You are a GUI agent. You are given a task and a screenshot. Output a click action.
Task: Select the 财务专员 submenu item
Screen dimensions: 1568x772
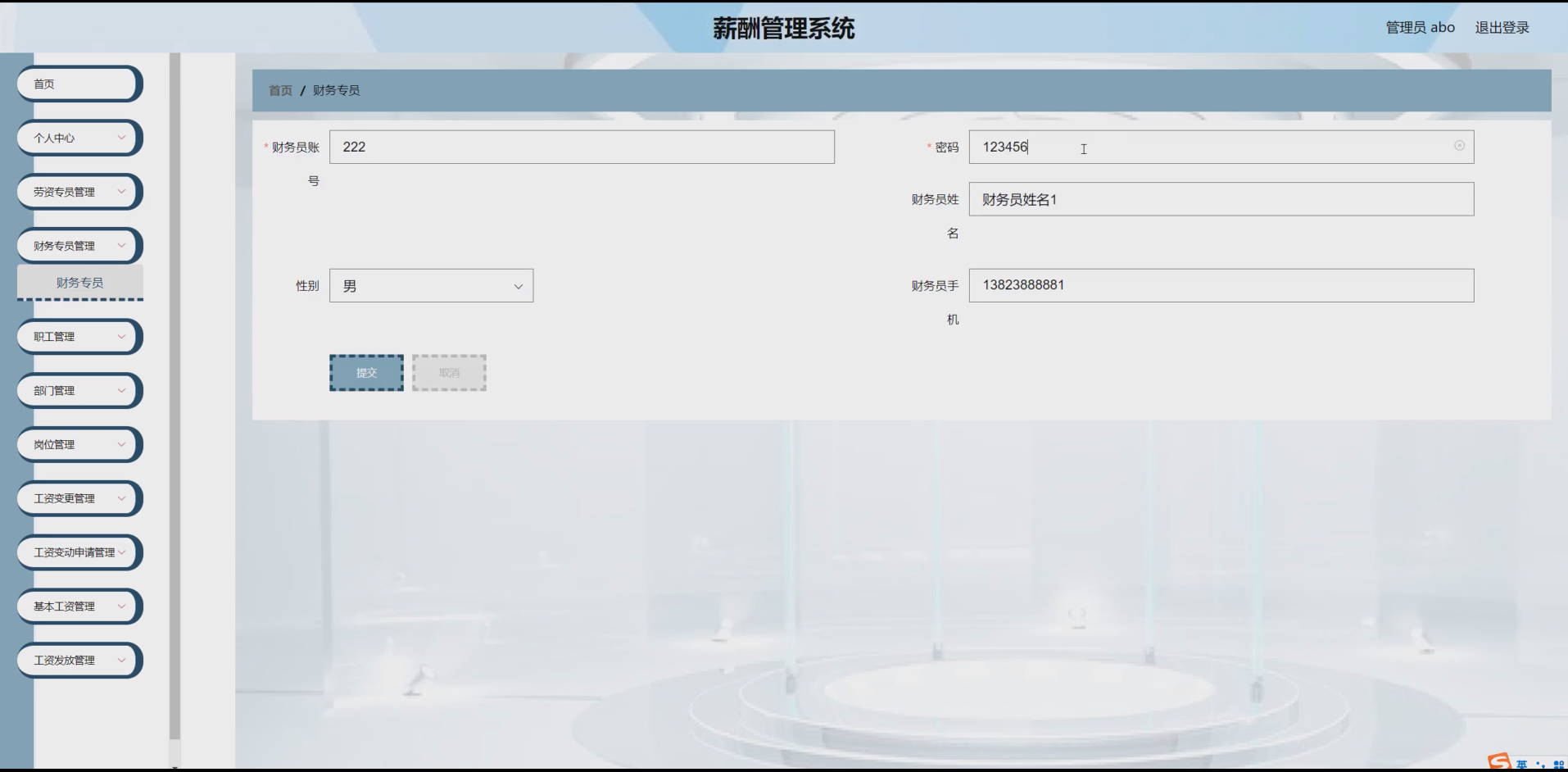pyautogui.click(x=79, y=283)
